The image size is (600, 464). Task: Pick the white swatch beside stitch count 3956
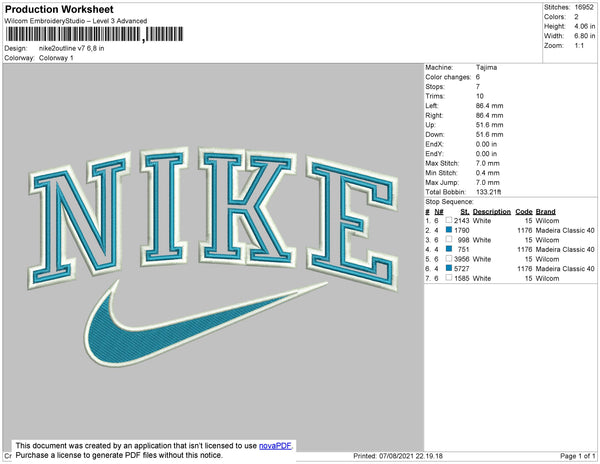coord(449,259)
